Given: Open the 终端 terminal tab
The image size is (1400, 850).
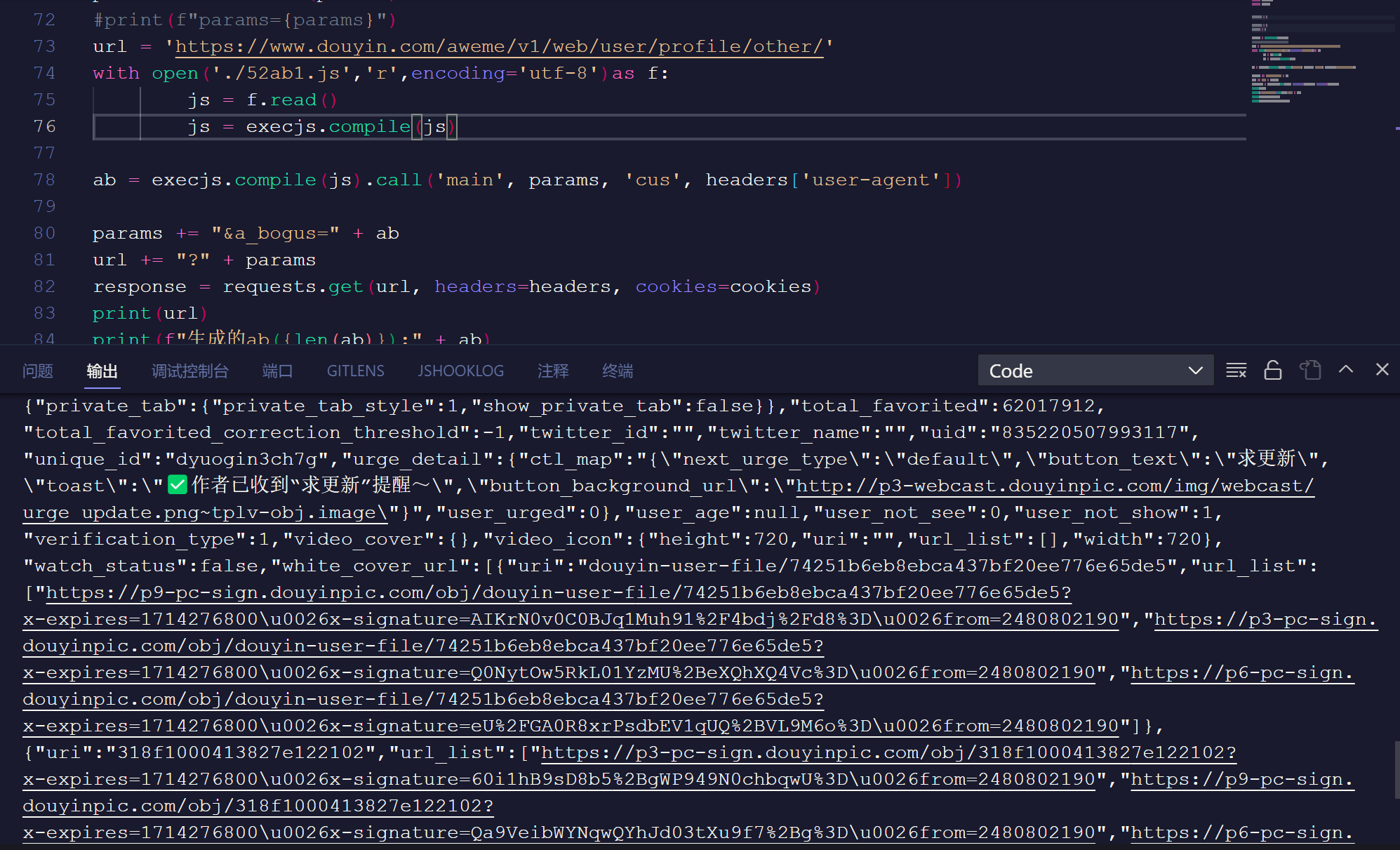Looking at the screenshot, I should point(618,371).
